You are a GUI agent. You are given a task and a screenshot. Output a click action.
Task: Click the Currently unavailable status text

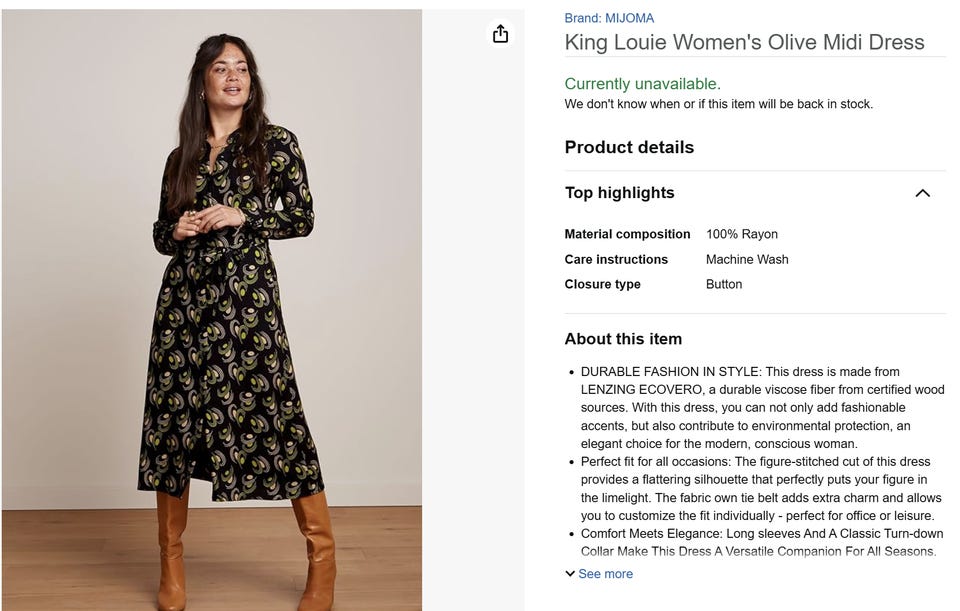642,84
